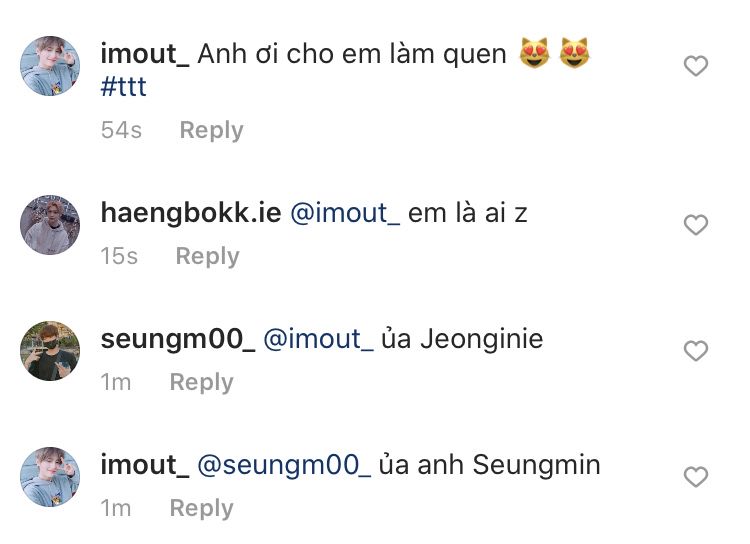Open @imout_ mention in haengbokk.ie's comment
Image resolution: width=750 pixels, height=544 pixels.
point(344,213)
